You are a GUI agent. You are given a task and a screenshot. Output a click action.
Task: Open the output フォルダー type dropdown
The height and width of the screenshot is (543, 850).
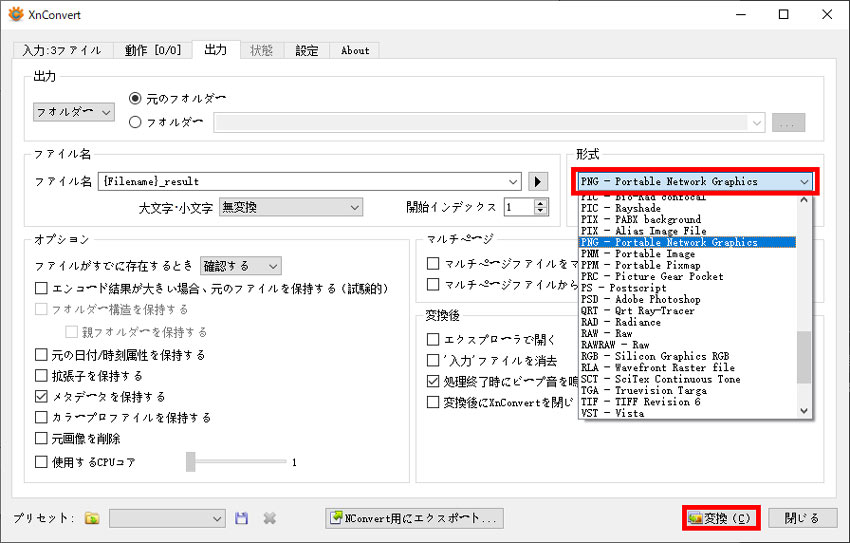click(74, 112)
